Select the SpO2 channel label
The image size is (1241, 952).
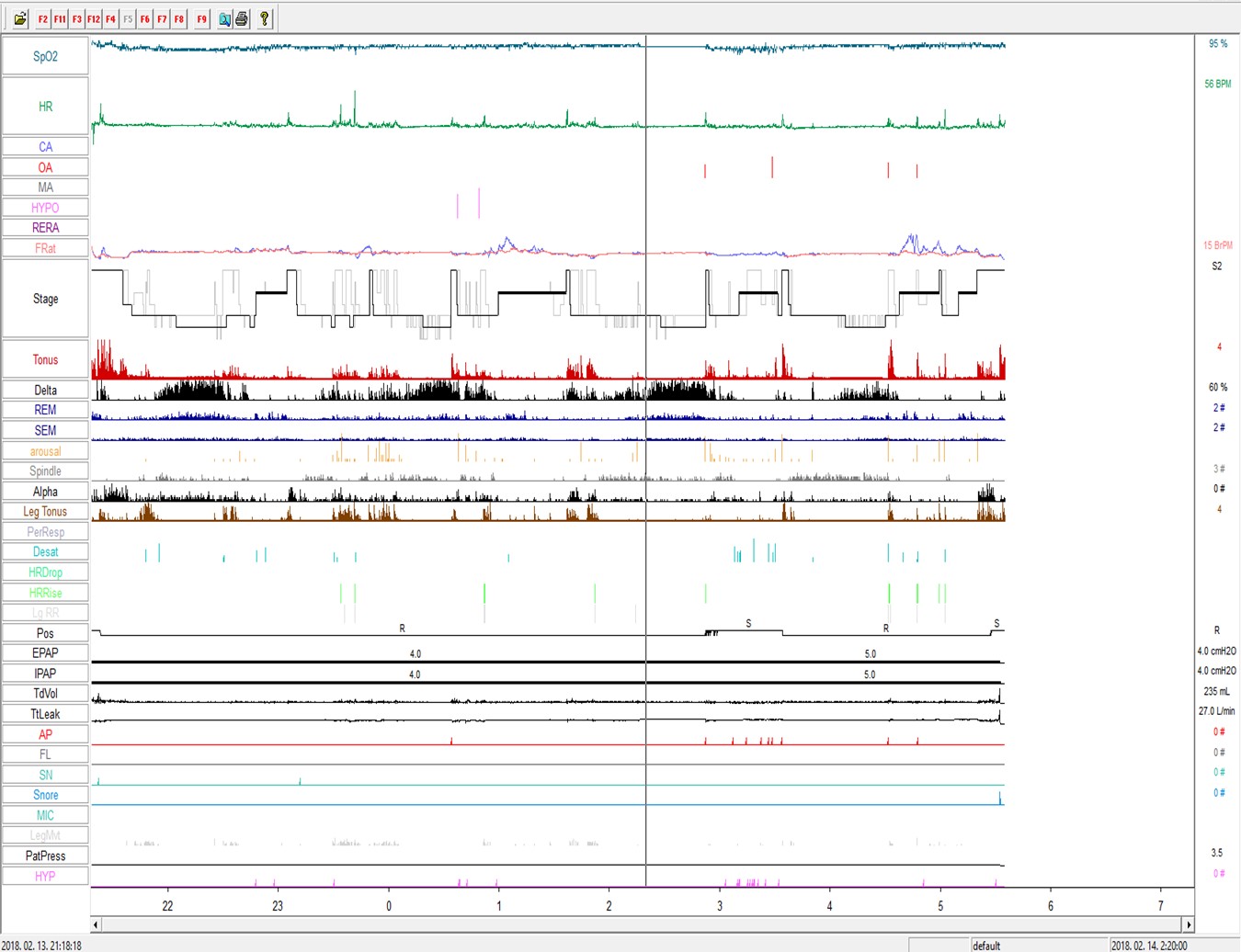click(x=45, y=56)
